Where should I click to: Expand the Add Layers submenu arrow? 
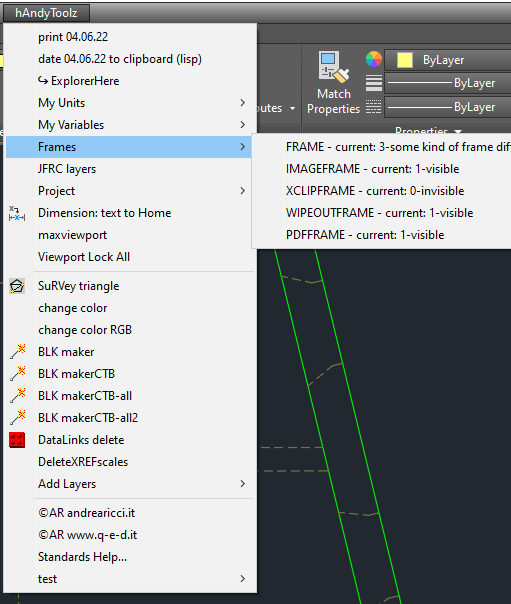[242, 484]
